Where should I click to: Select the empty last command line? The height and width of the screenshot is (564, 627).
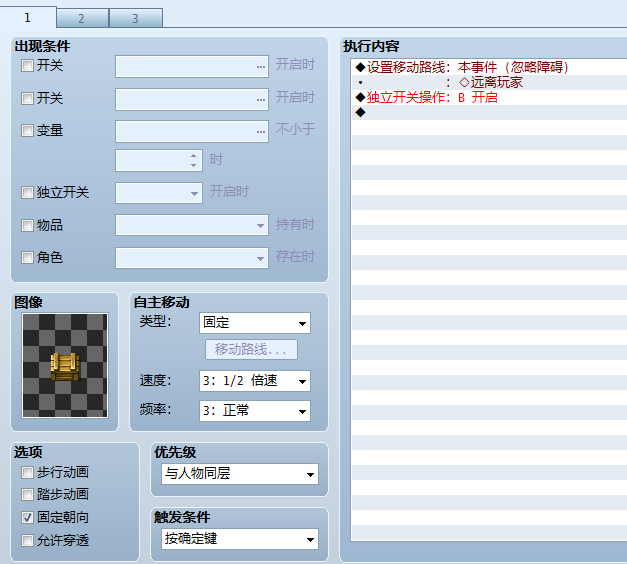(489, 112)
